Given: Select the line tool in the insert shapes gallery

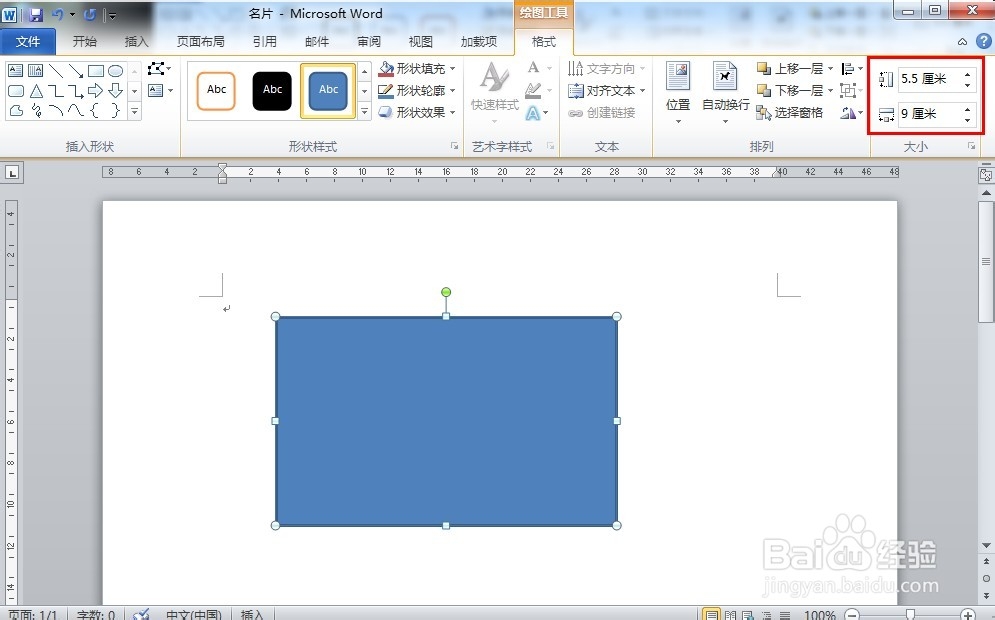Looking at the screenshot, I should click(x=57, y=71).
